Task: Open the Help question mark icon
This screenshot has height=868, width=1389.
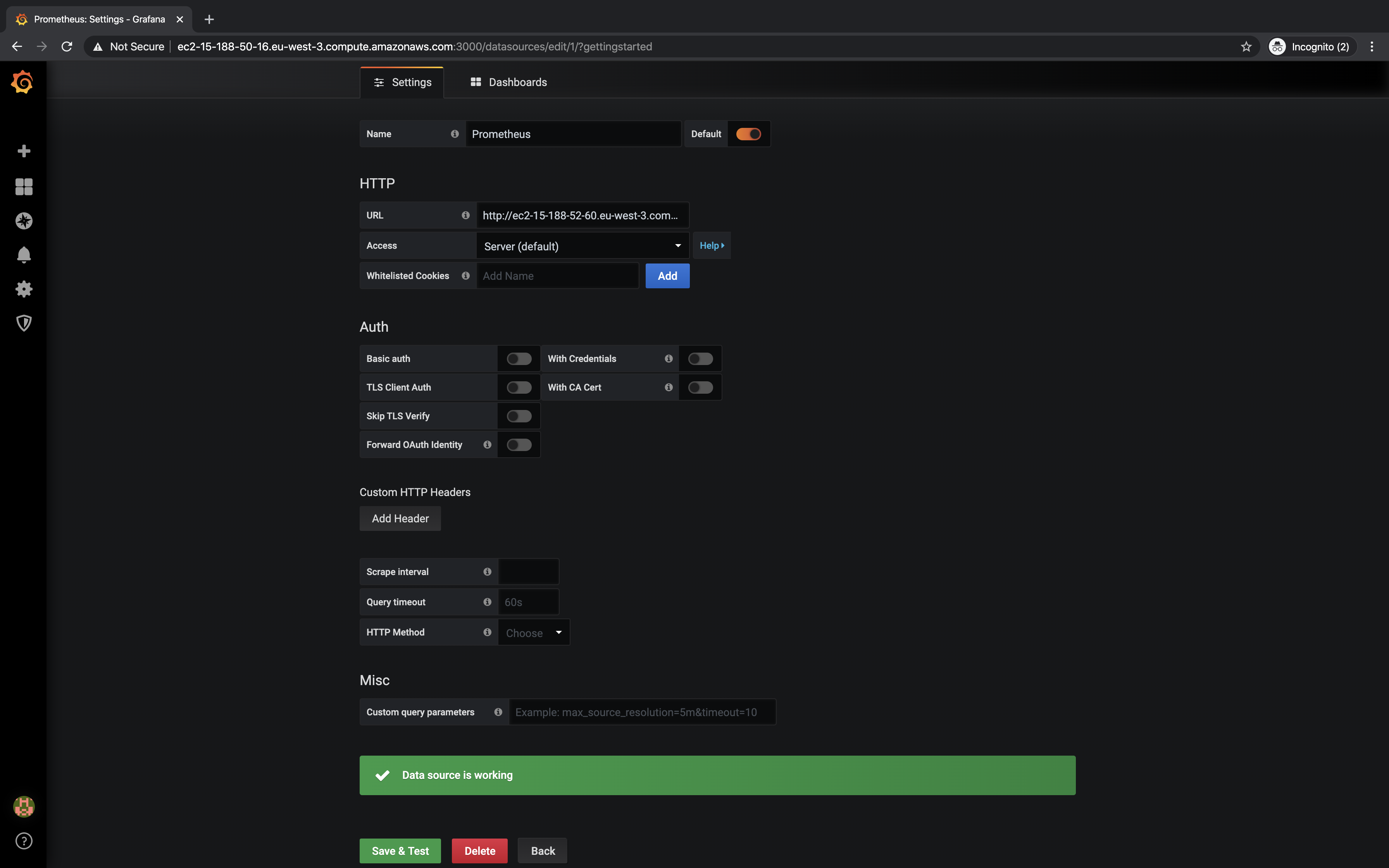Action: pos(24,840)
